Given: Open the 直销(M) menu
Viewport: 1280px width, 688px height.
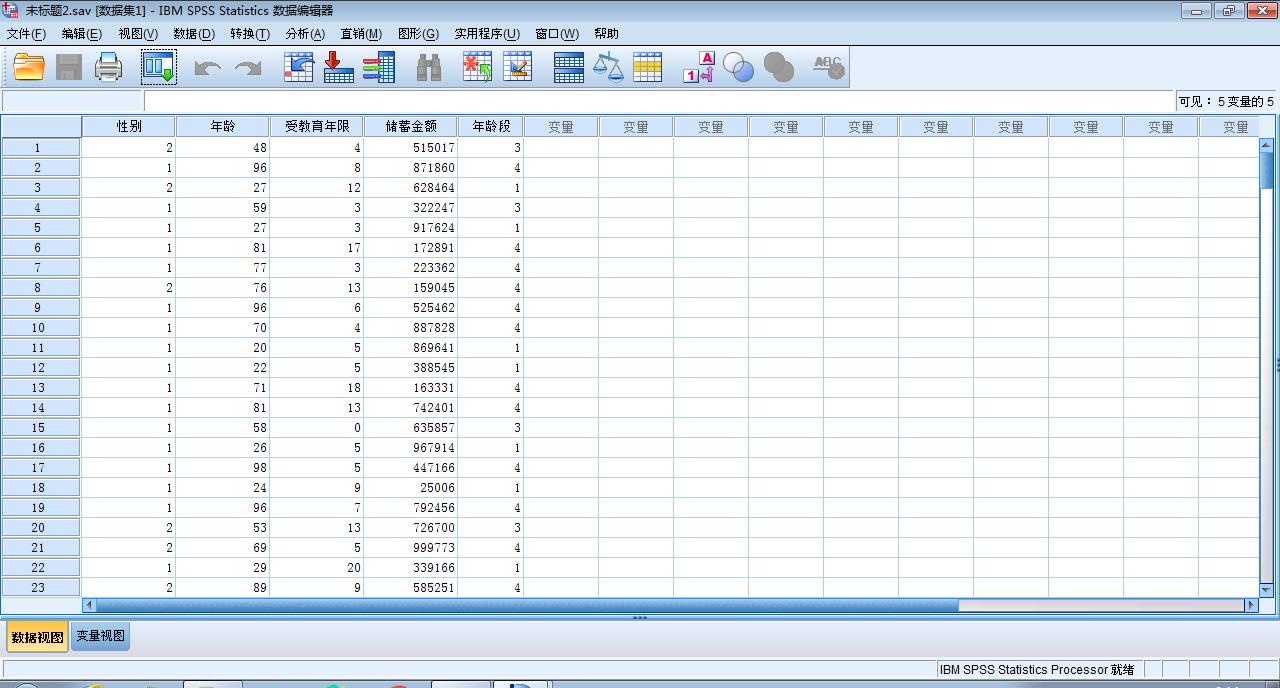Looking at the screenshot, I should 361,33.
